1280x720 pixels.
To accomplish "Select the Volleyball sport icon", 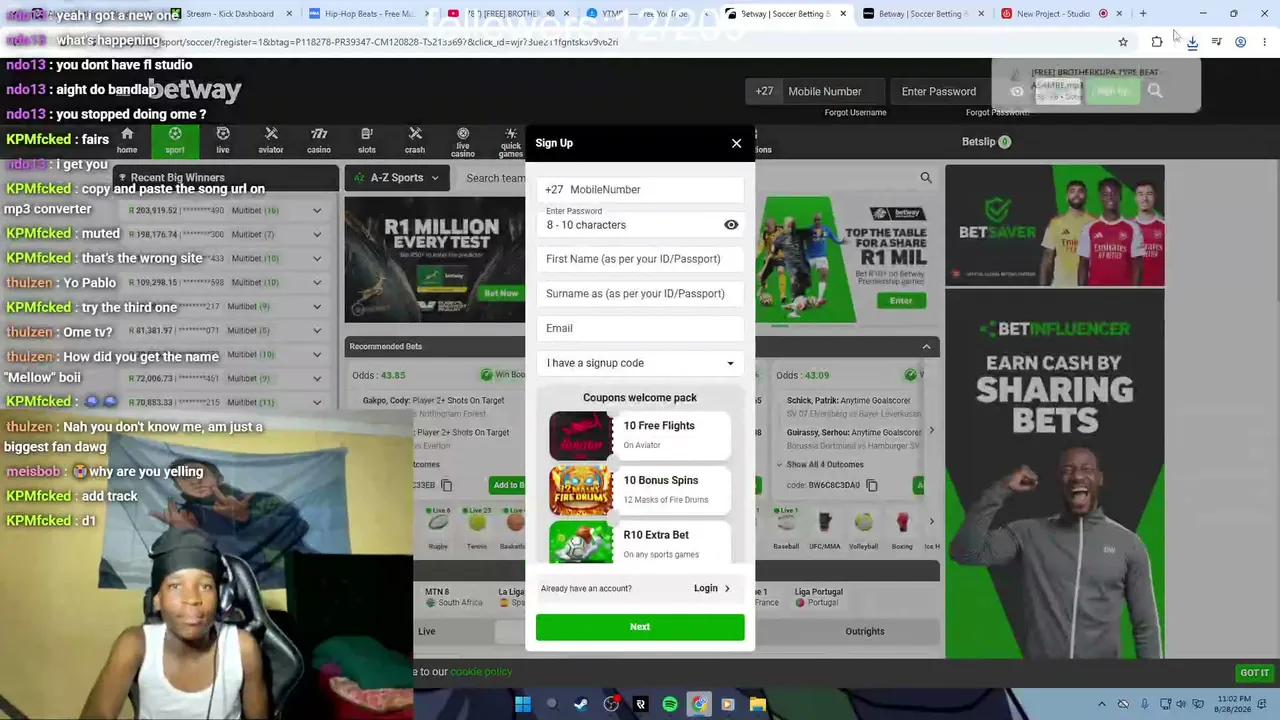I will pyautogui.click(x=863, y=530).
